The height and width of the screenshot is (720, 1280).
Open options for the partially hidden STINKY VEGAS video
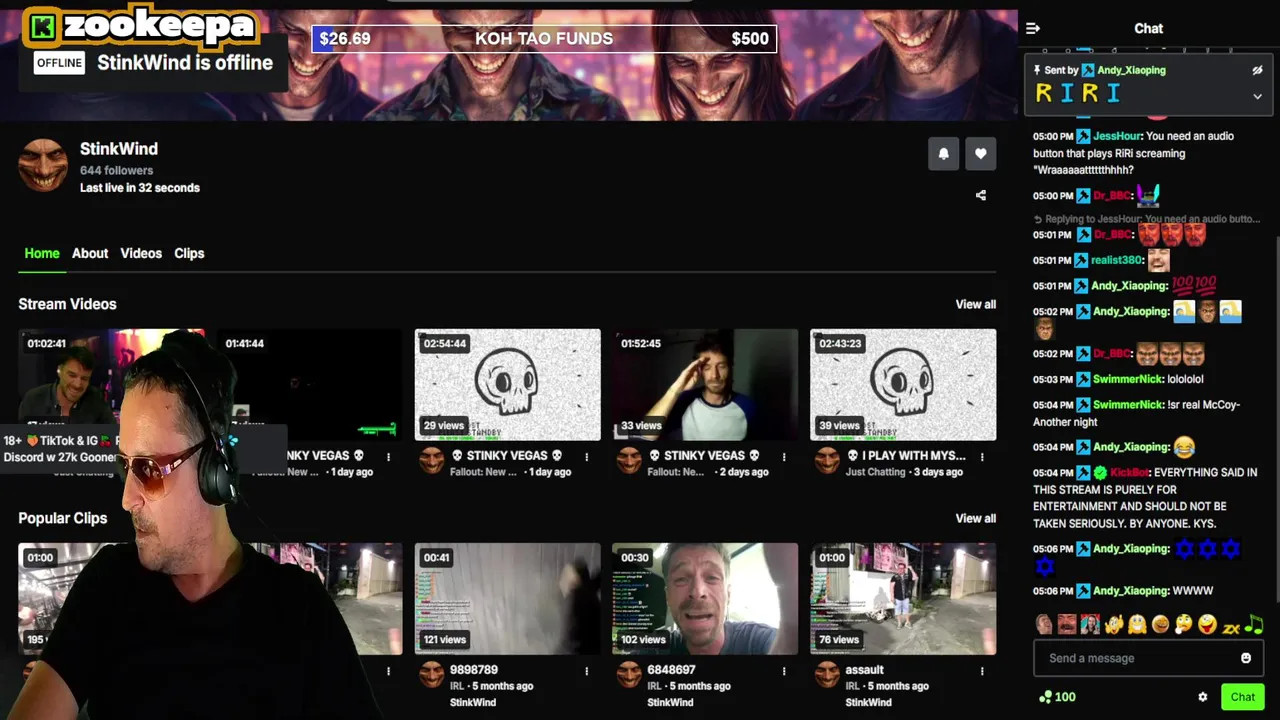(x=389, y=457)
